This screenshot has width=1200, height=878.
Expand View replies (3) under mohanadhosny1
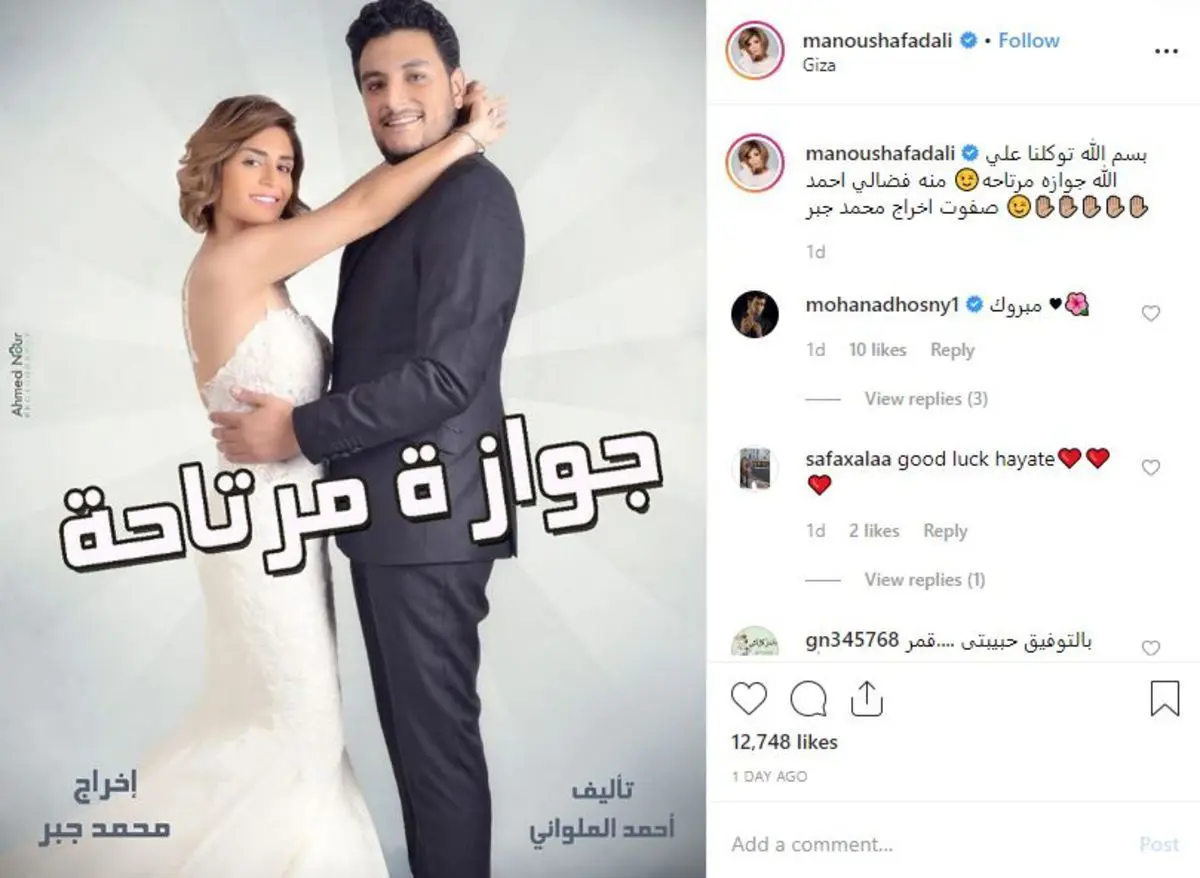(x=926, y=398)
